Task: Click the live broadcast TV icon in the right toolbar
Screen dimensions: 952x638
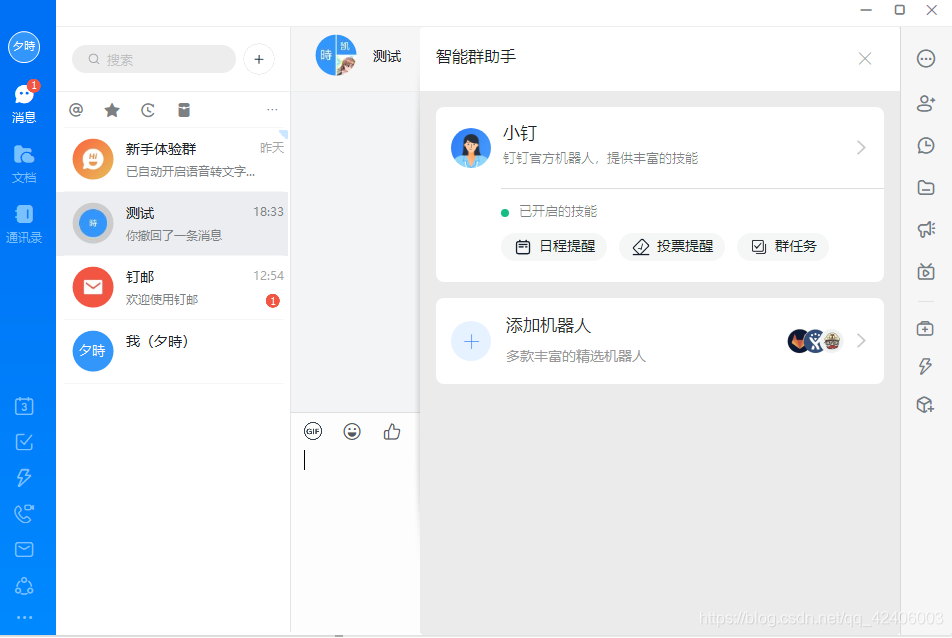Action: coord(926,271)
